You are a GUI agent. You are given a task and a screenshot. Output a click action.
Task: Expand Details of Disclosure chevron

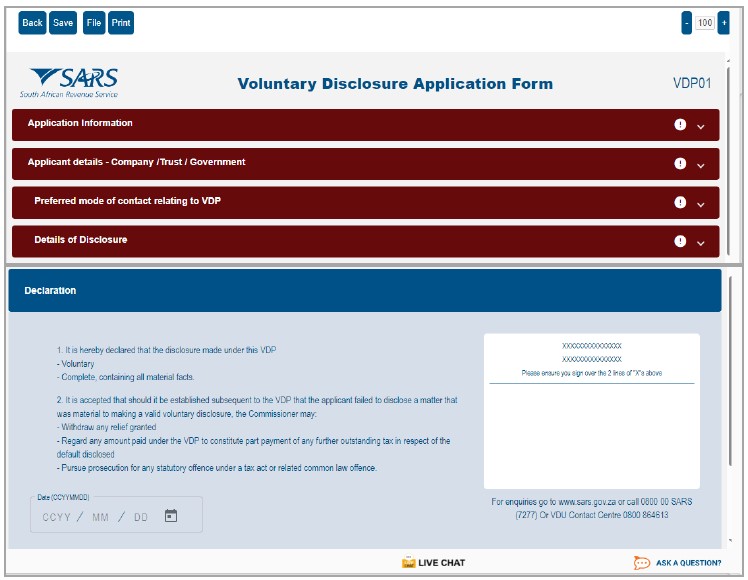tap(701, 243)
